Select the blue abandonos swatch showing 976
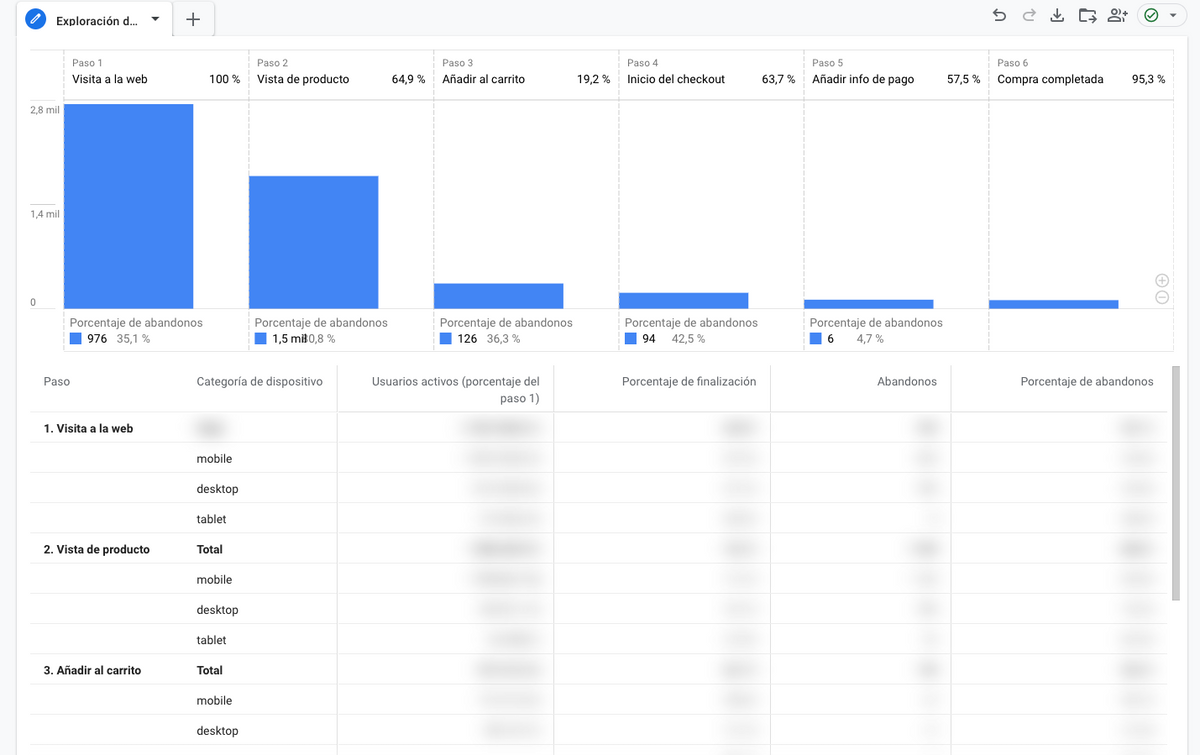This screenshot has width=1200, height=755. pos(76,339)
